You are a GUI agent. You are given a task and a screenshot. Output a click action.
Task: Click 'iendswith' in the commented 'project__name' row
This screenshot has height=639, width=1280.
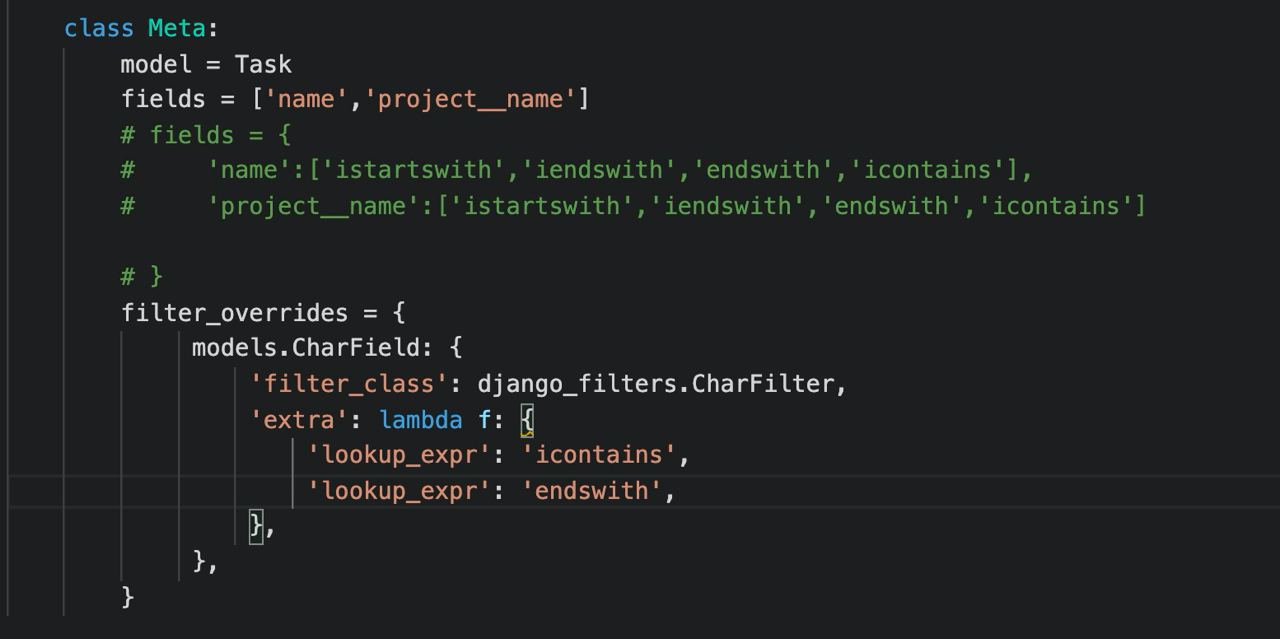click(727, 206)
